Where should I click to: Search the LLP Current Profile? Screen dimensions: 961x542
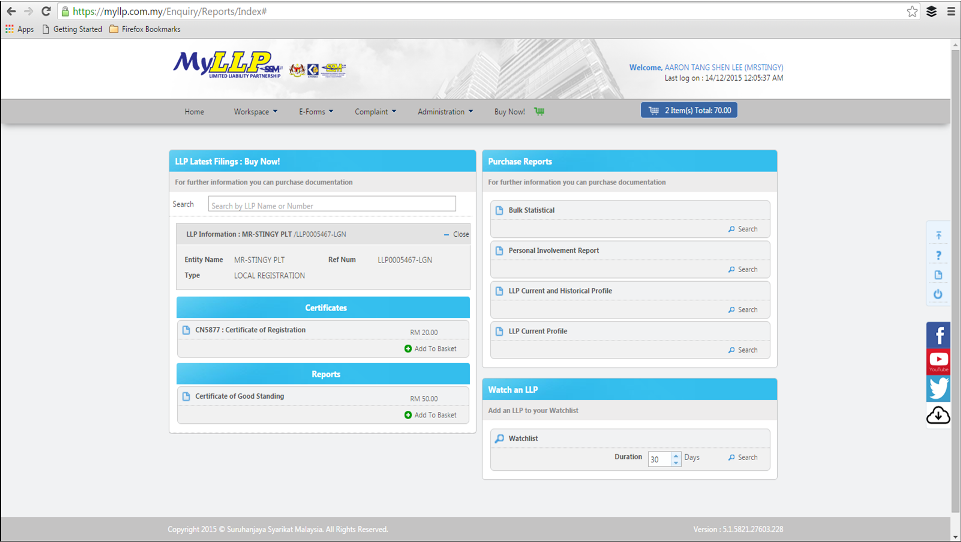coord(743,349)
